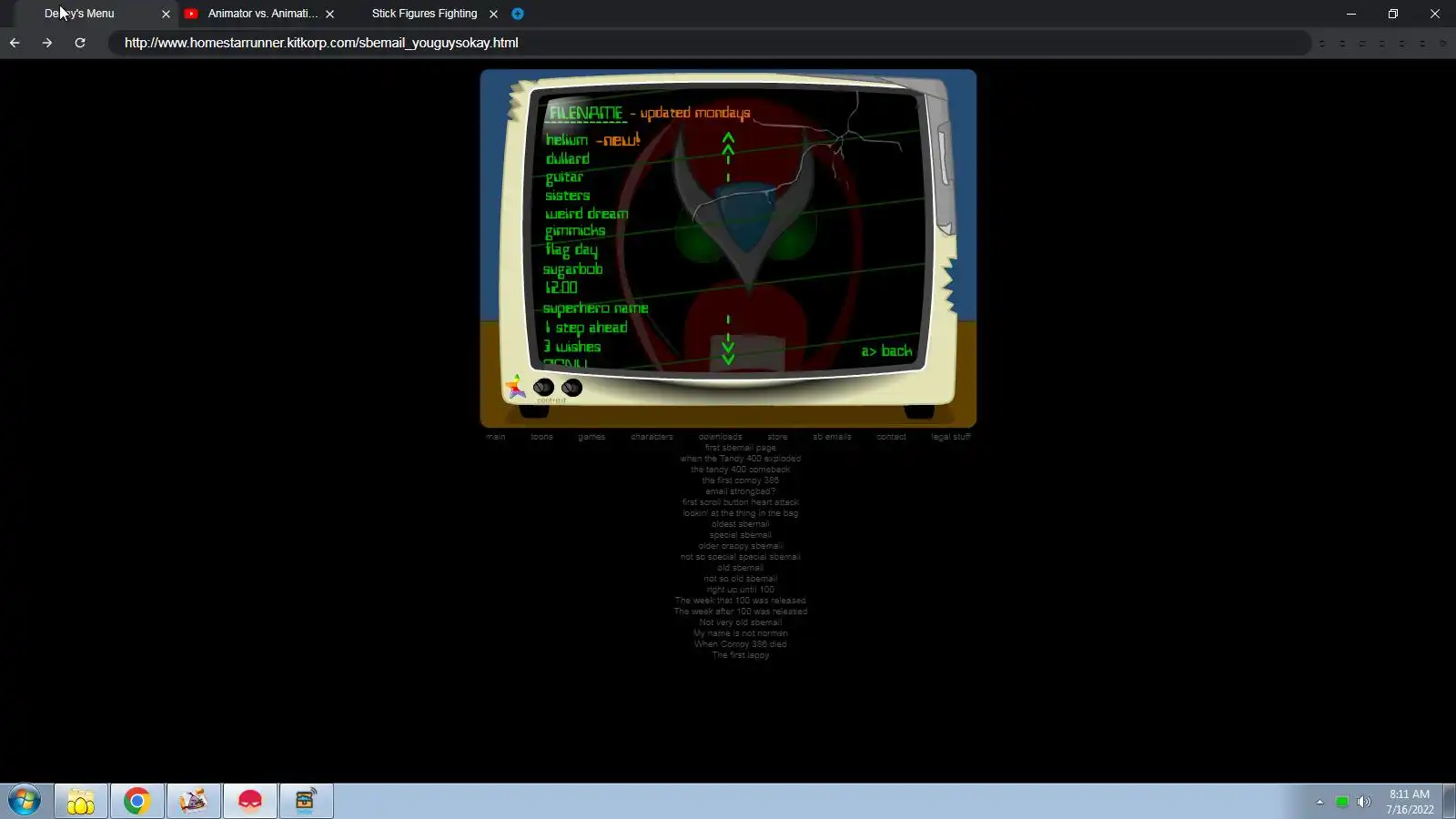1456x819 pixels.
Task: Open the 'guitar' email
Action: [564, 177]
